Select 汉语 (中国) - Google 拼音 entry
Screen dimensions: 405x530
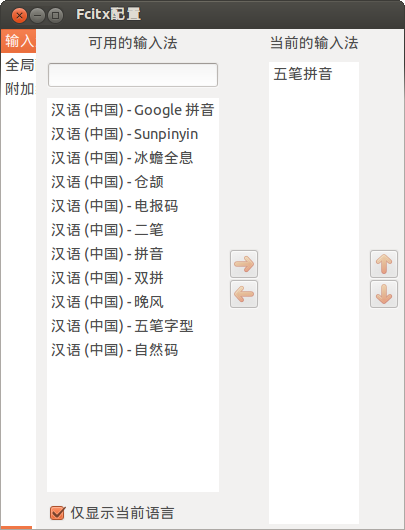tap(133, 110)
